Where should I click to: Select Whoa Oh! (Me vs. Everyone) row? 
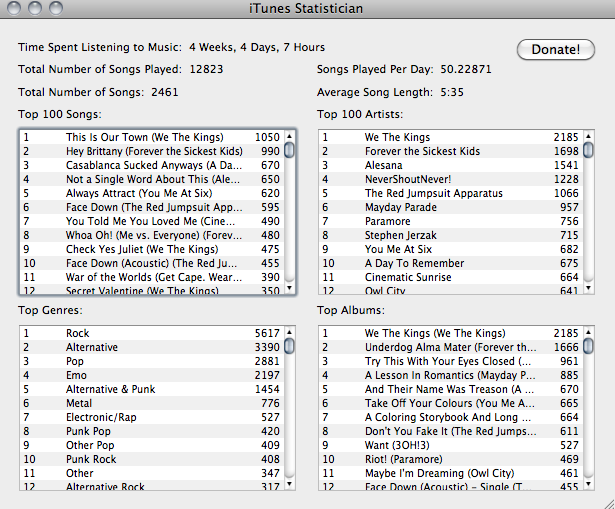[x=152, y=235]
